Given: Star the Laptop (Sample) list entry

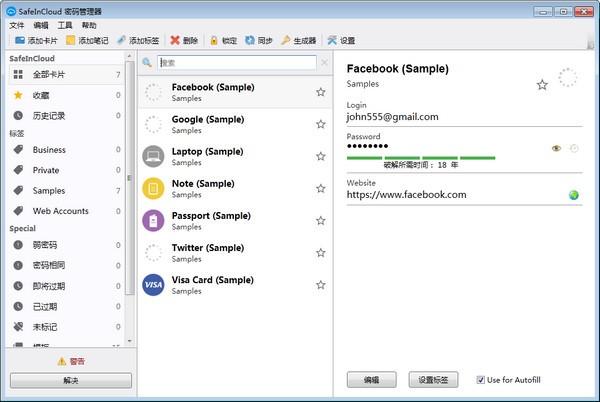Looking at the screenshot, I should (x=321, y=156).
